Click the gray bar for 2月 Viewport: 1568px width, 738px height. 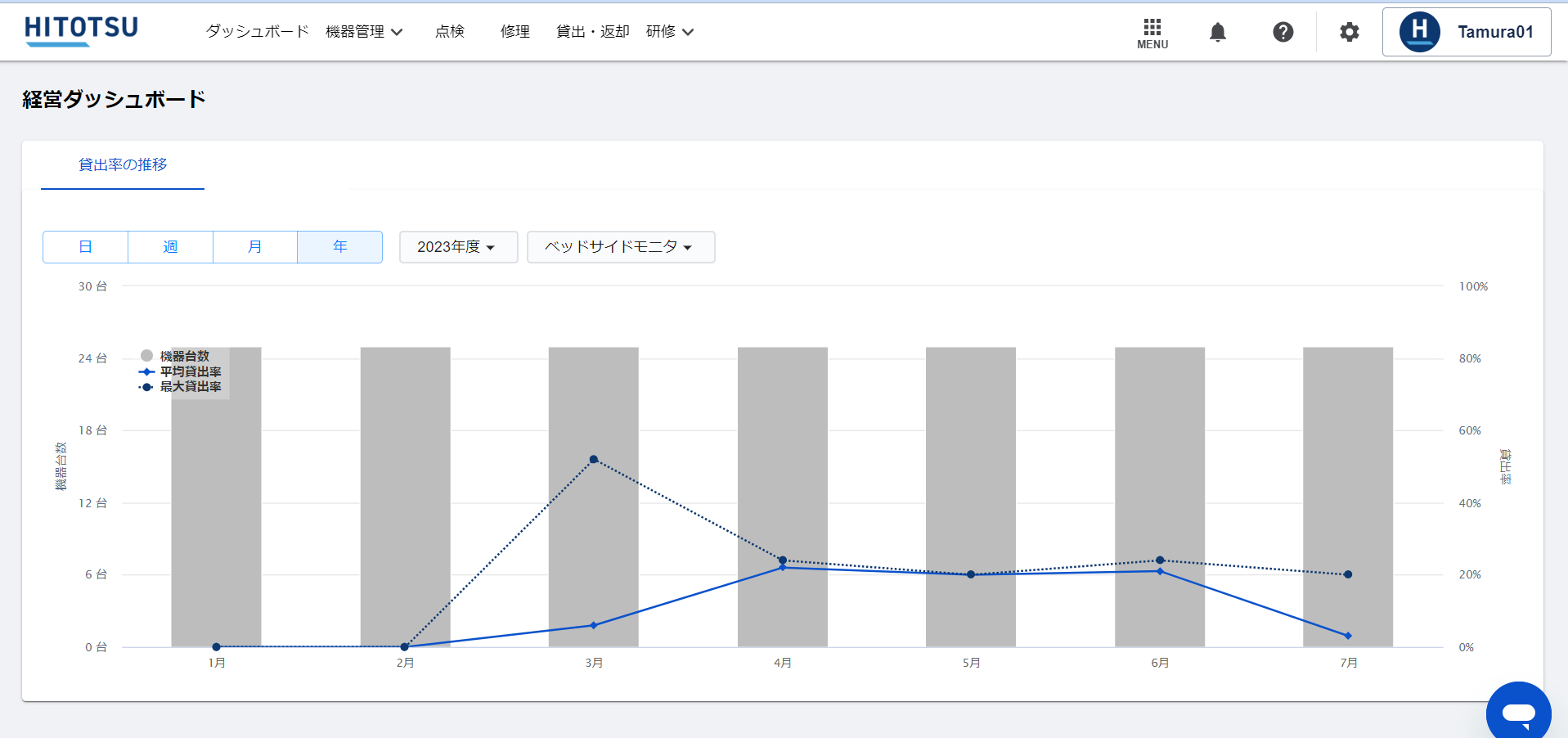tap(405, 497)
